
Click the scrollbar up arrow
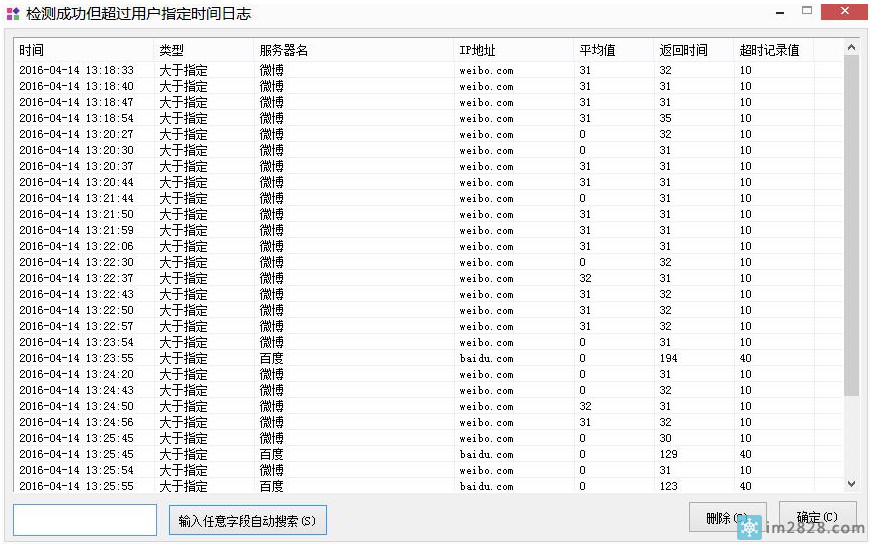(851, 47)
